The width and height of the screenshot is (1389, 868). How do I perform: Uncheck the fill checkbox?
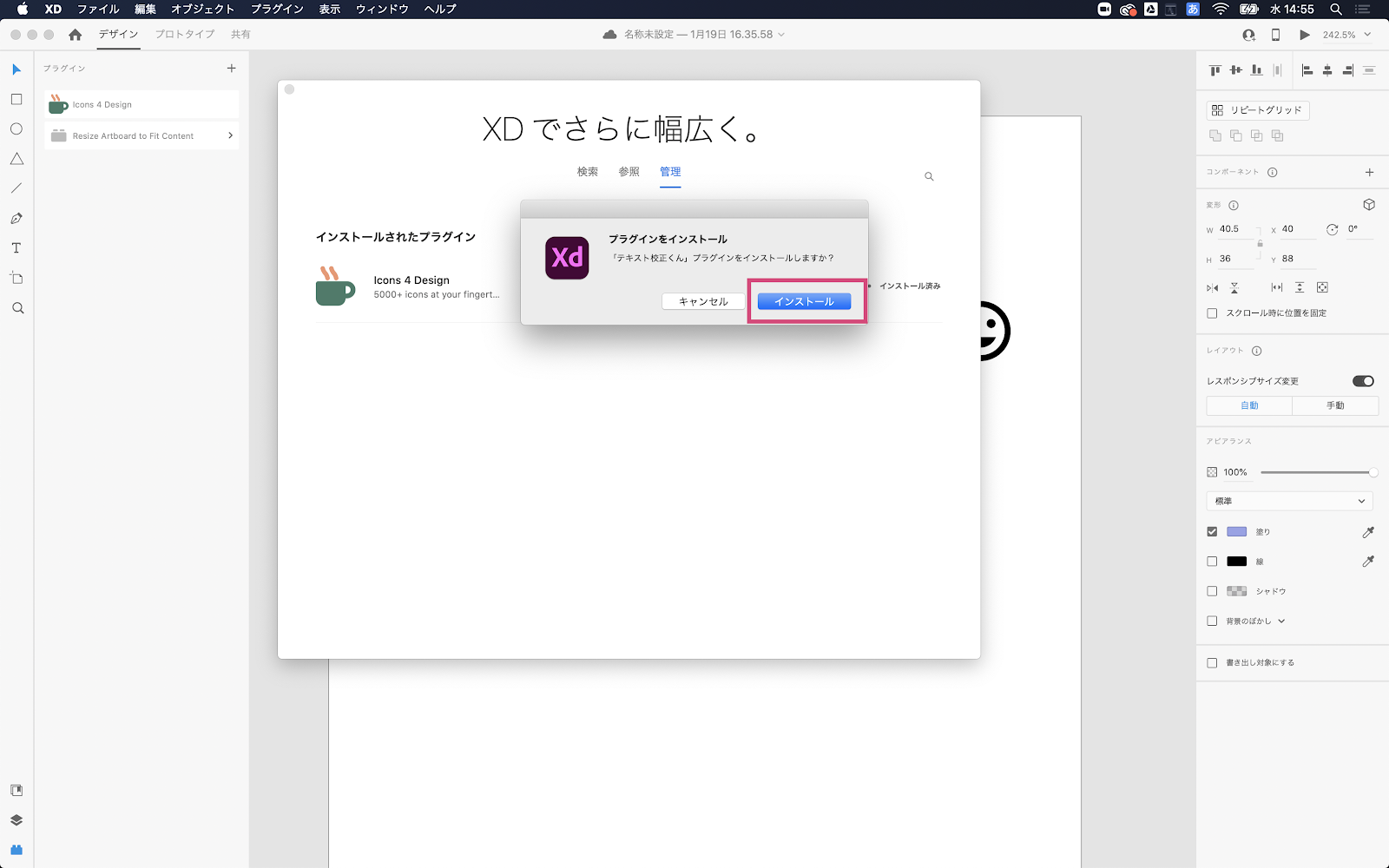pyautogui.click(x=1212, y=532)
